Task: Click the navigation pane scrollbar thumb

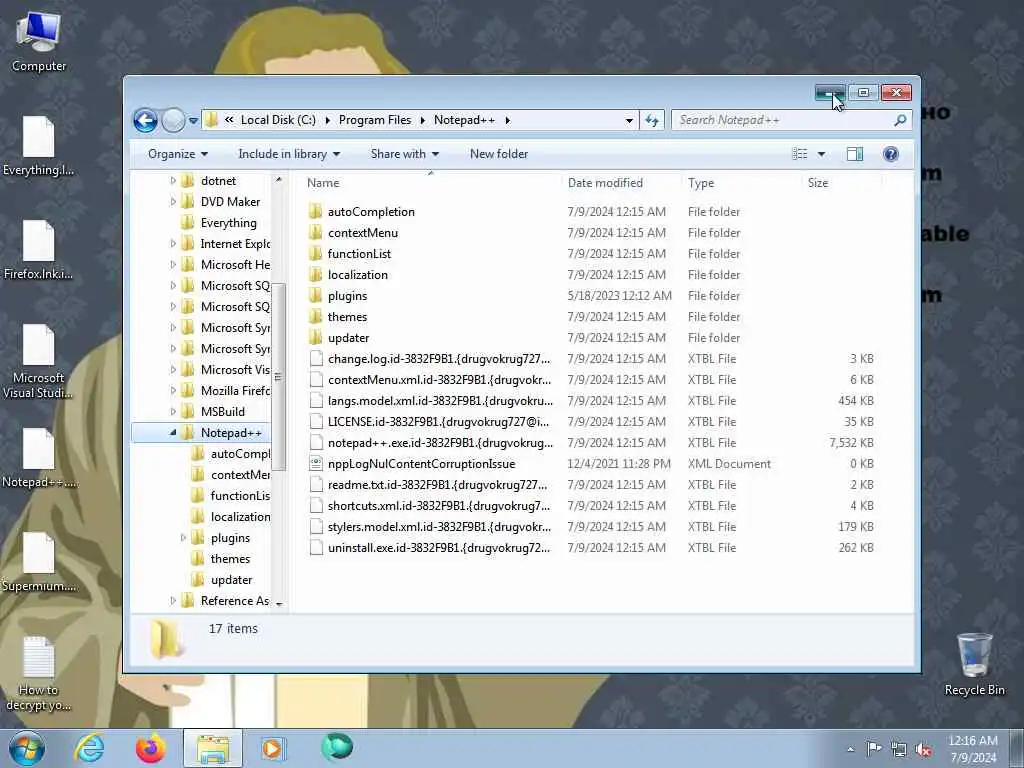Action: click(x=278, y=377)
